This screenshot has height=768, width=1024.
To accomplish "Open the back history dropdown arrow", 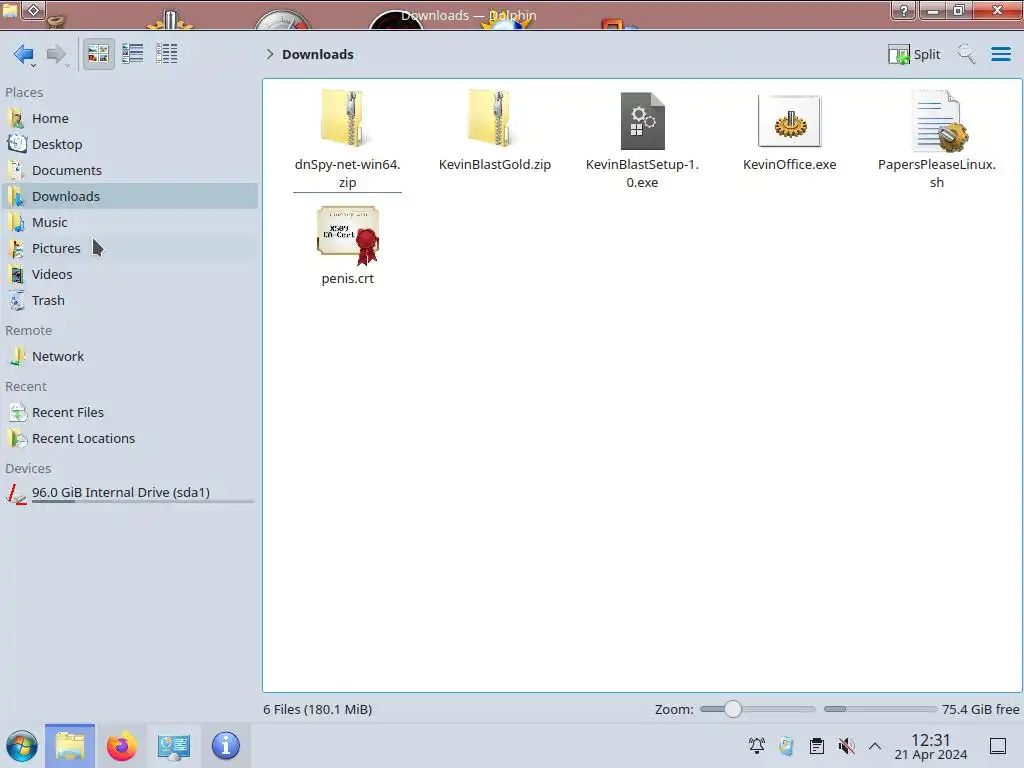I will [x=33, y=65].
